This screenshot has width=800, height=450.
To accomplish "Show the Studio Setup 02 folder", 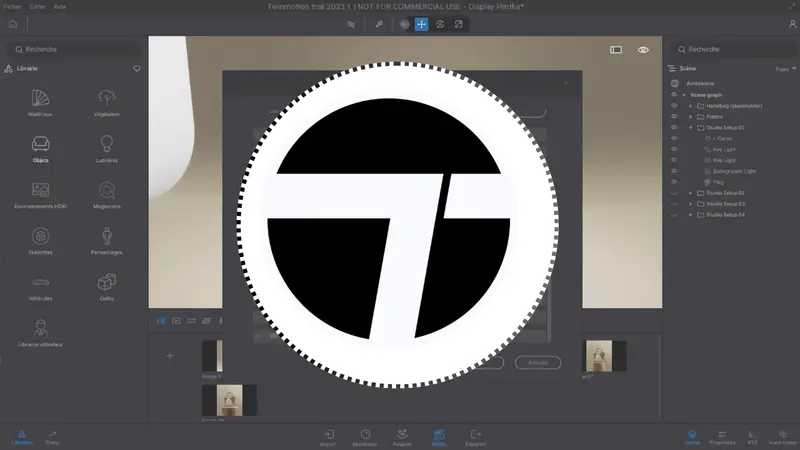I will 674,193.
